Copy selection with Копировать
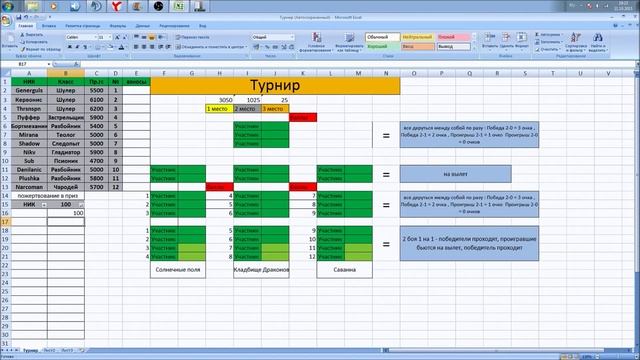 [x=33, y=42]
